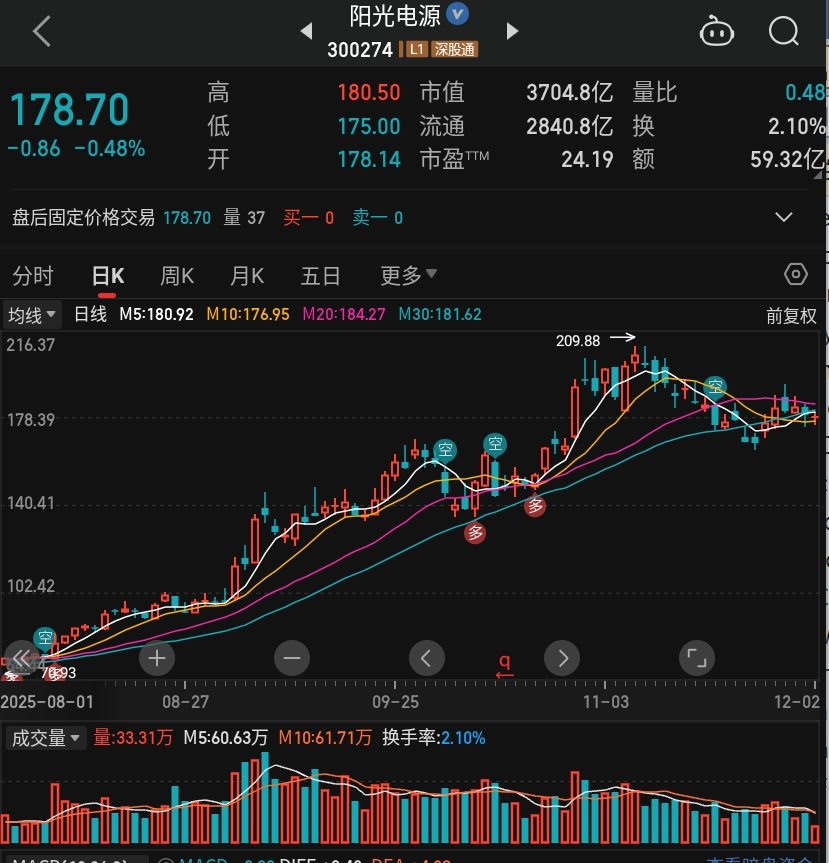The image size is (829, 863).
Task: Switch to 月K tab
Action: [247, 275]
